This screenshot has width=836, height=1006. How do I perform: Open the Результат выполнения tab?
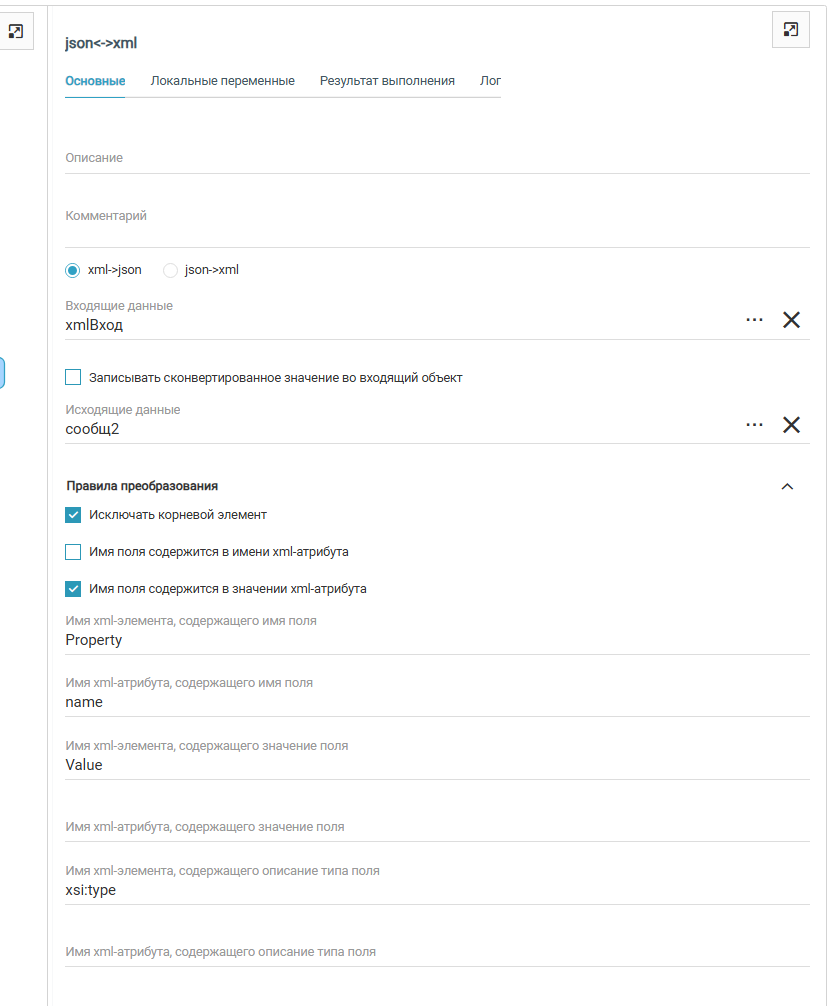coord(385,80)
